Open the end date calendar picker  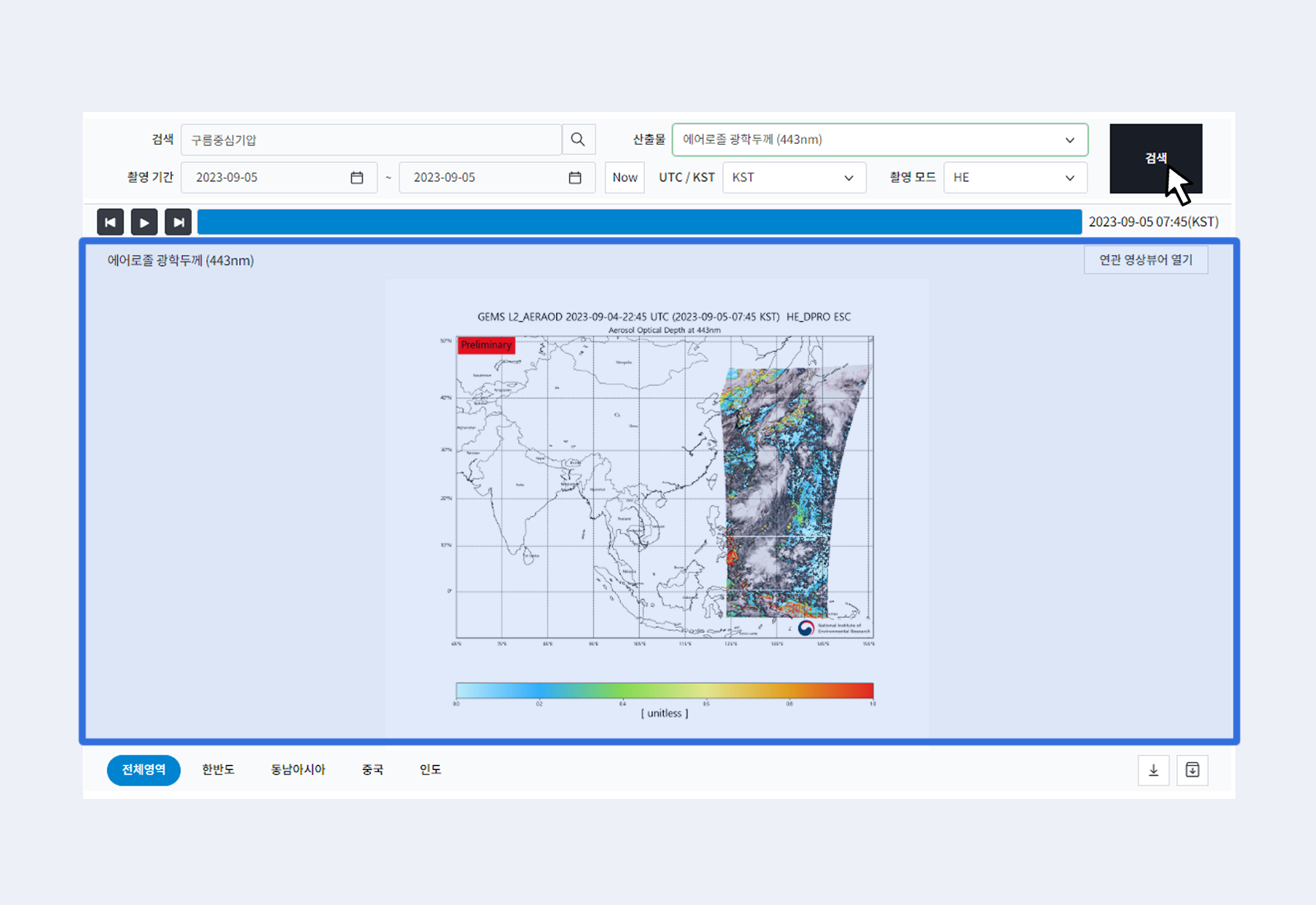[575, 178]
